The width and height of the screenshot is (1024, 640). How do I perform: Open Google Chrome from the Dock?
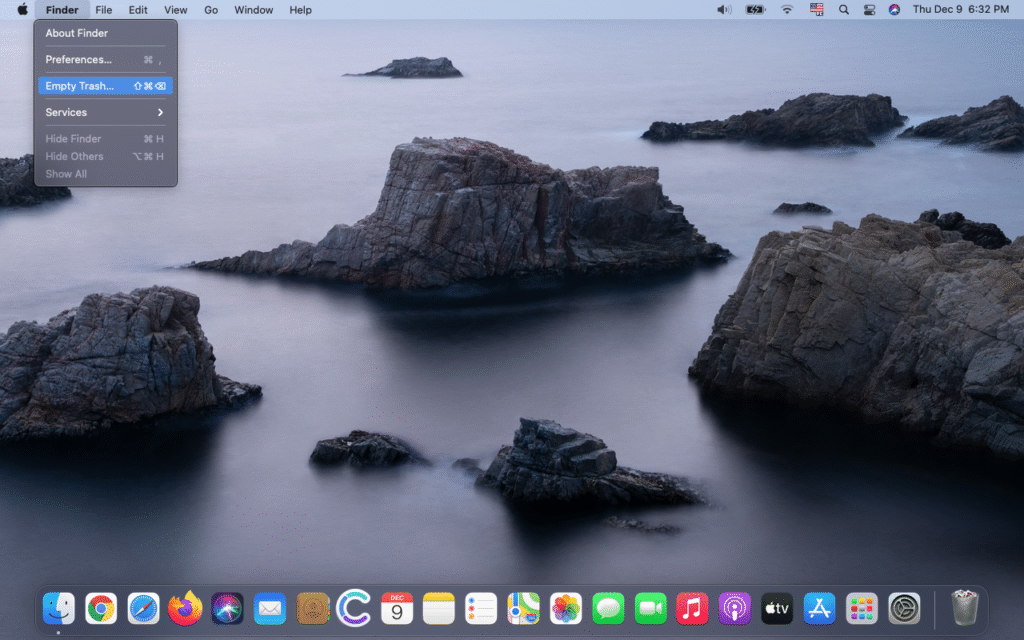click(x=101, y=608)
